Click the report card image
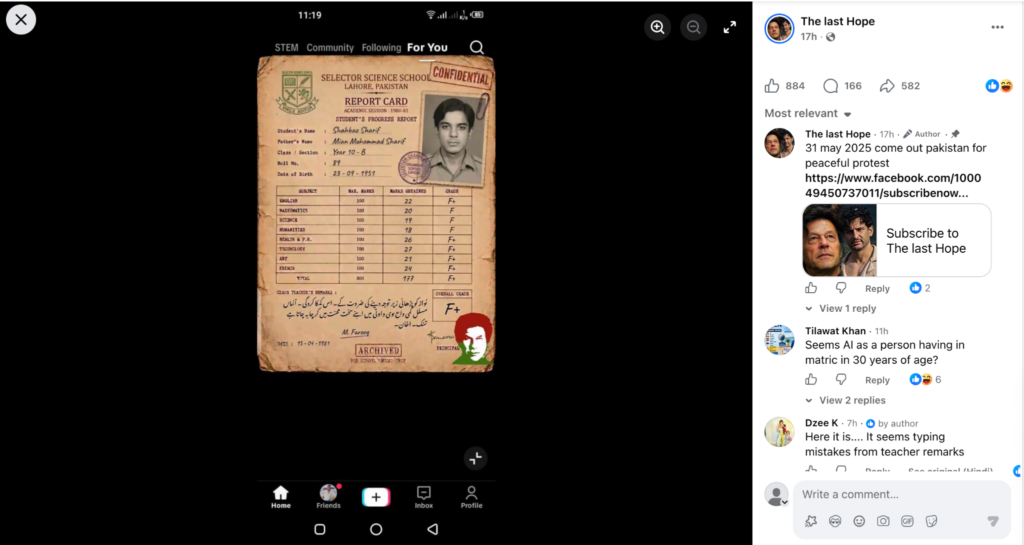 click(x=376, y=213)
